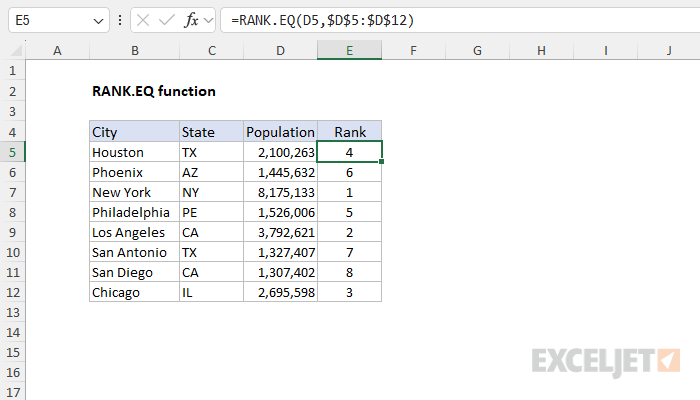The width and height of the screenshot is (700, 400).
Task: Select column F header
Action: coord(413,50)
